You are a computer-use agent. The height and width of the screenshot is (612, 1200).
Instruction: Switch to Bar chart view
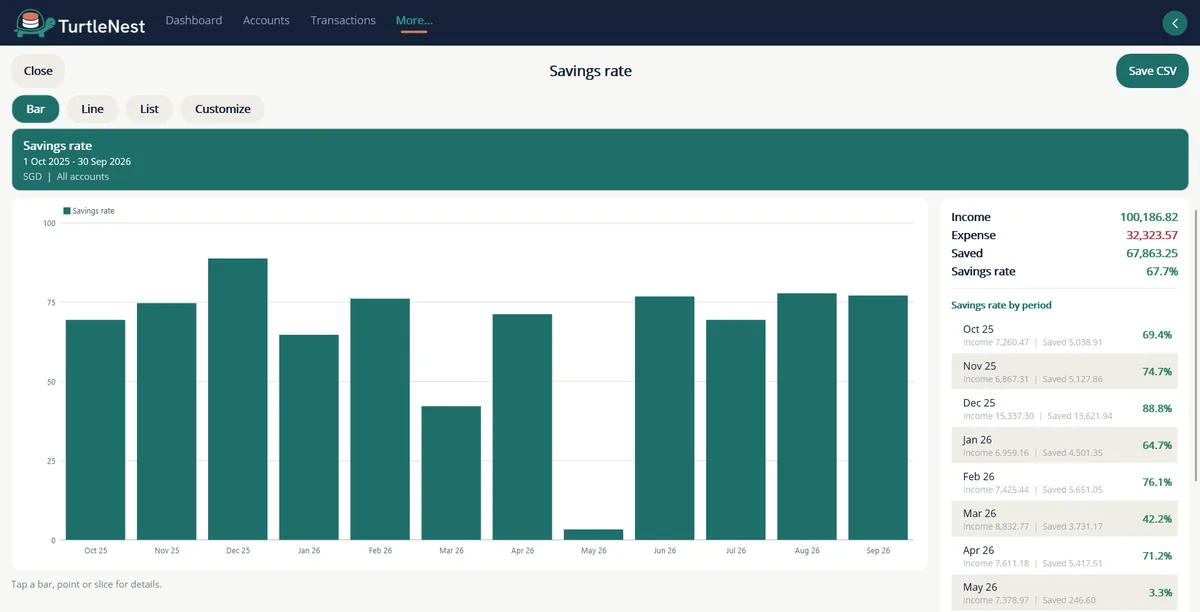pos(35,109)
